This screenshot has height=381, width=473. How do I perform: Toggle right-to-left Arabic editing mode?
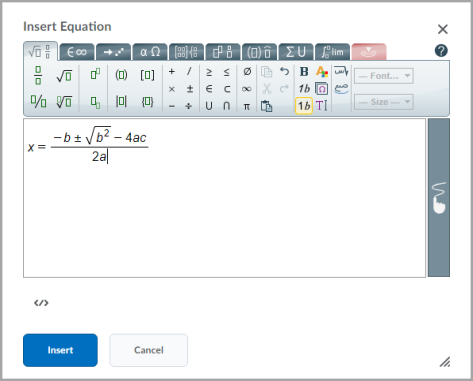tap(341, 71)
